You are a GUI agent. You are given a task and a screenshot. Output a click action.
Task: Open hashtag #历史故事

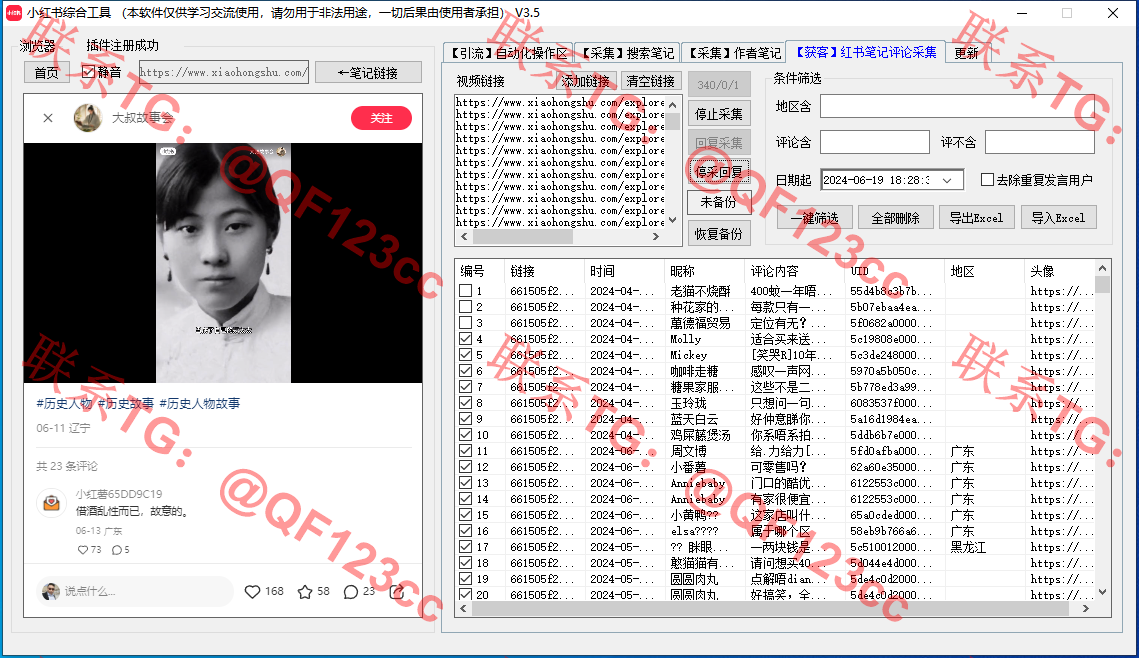[x=126, y=403]
